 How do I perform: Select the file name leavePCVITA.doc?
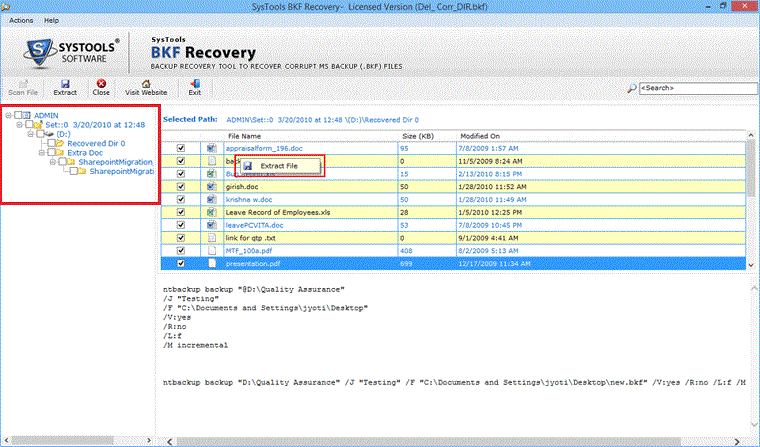pyautogui.click(x=254, y=225)
